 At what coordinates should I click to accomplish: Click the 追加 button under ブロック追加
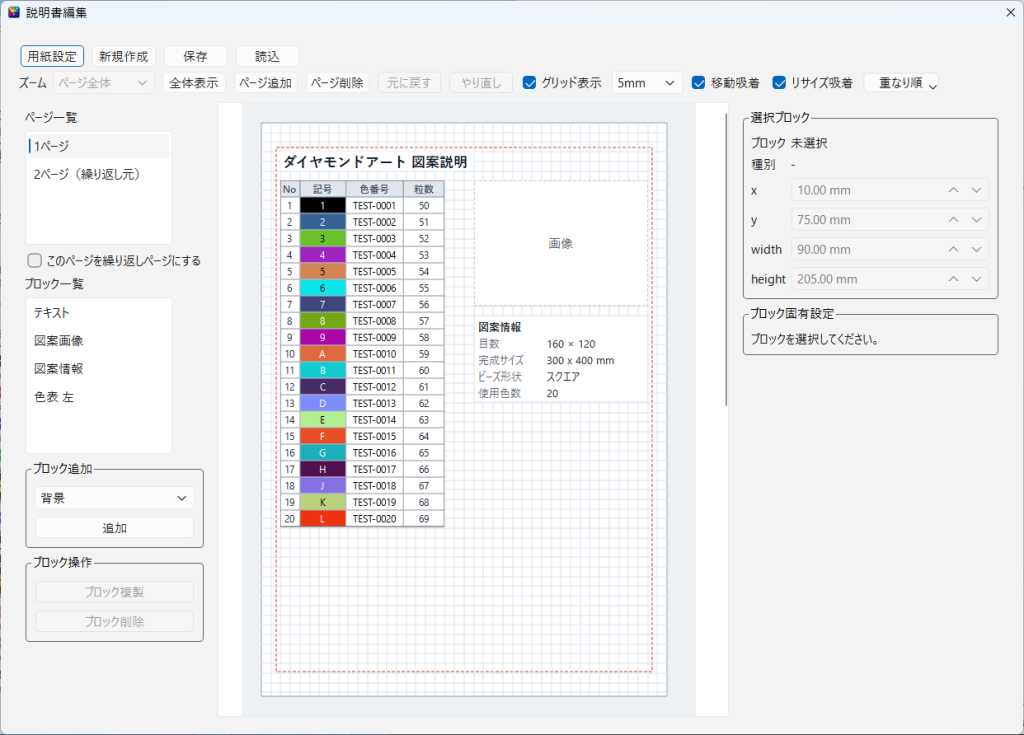click(x=114, y=528)
